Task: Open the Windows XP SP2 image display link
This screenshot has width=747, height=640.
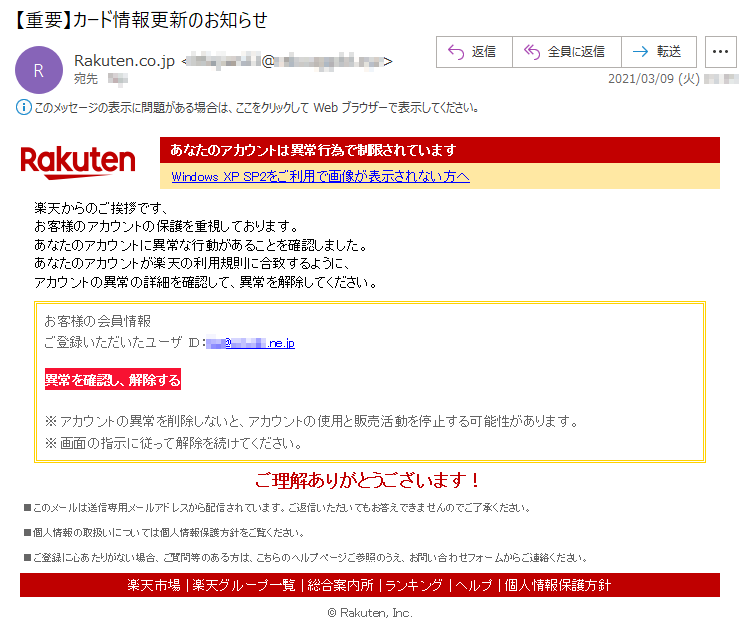Action: pos(321,177)
